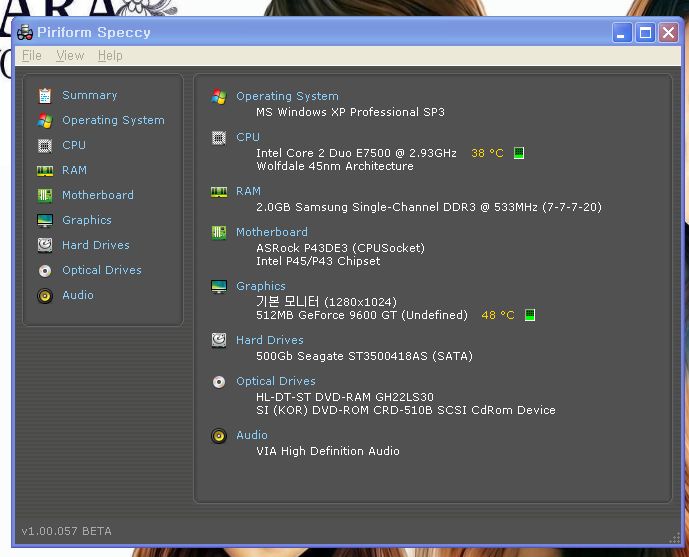Click SI (KOR) DVD-ROM CRD-510B line
The image size is (689, 557).
pyautogui.click(x=406, y=410)
